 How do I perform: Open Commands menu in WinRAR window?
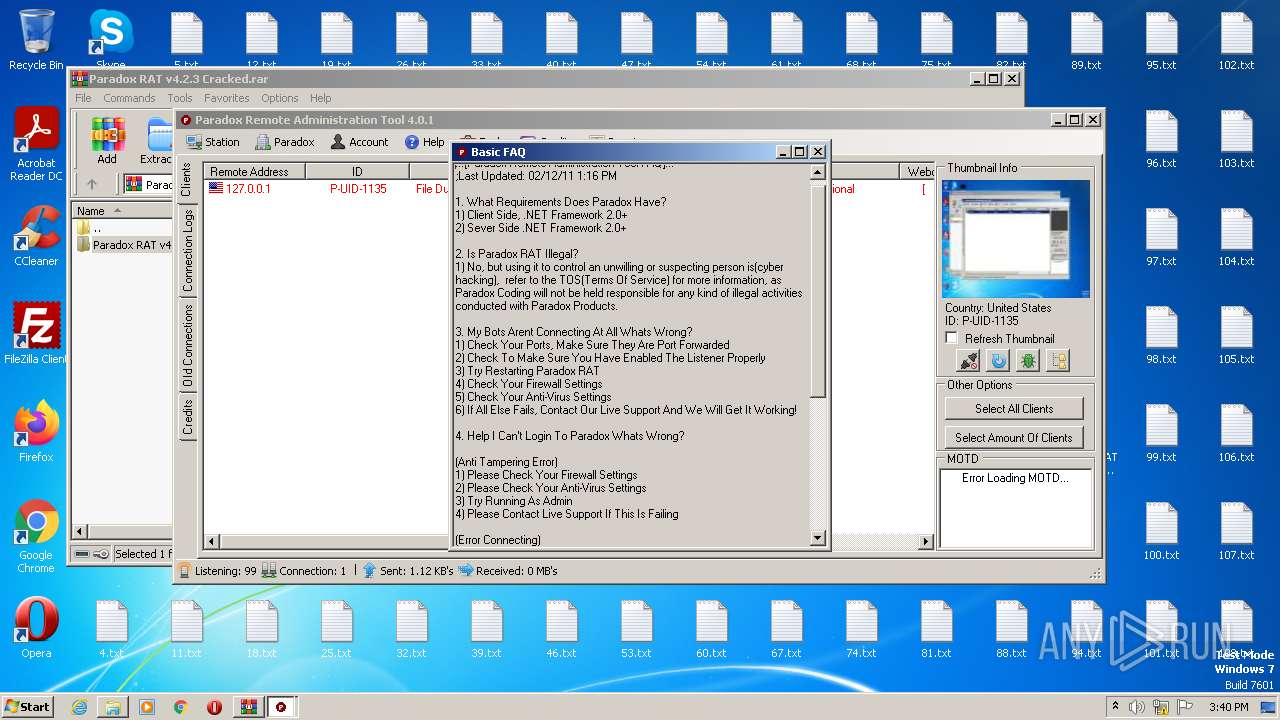tap(129, 98)
